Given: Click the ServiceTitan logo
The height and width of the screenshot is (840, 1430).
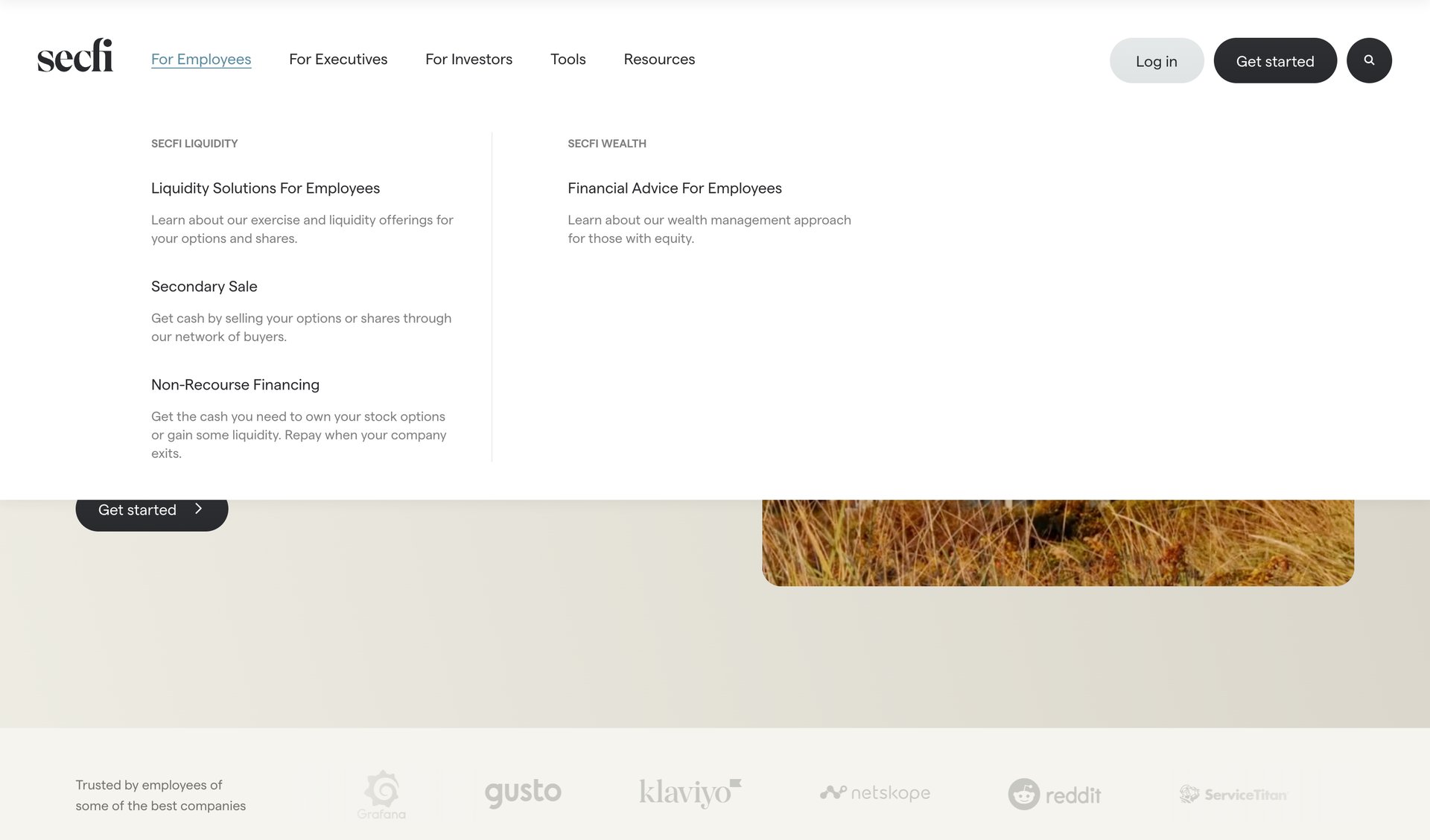Looking at the screenshot, I should 1233,794.
